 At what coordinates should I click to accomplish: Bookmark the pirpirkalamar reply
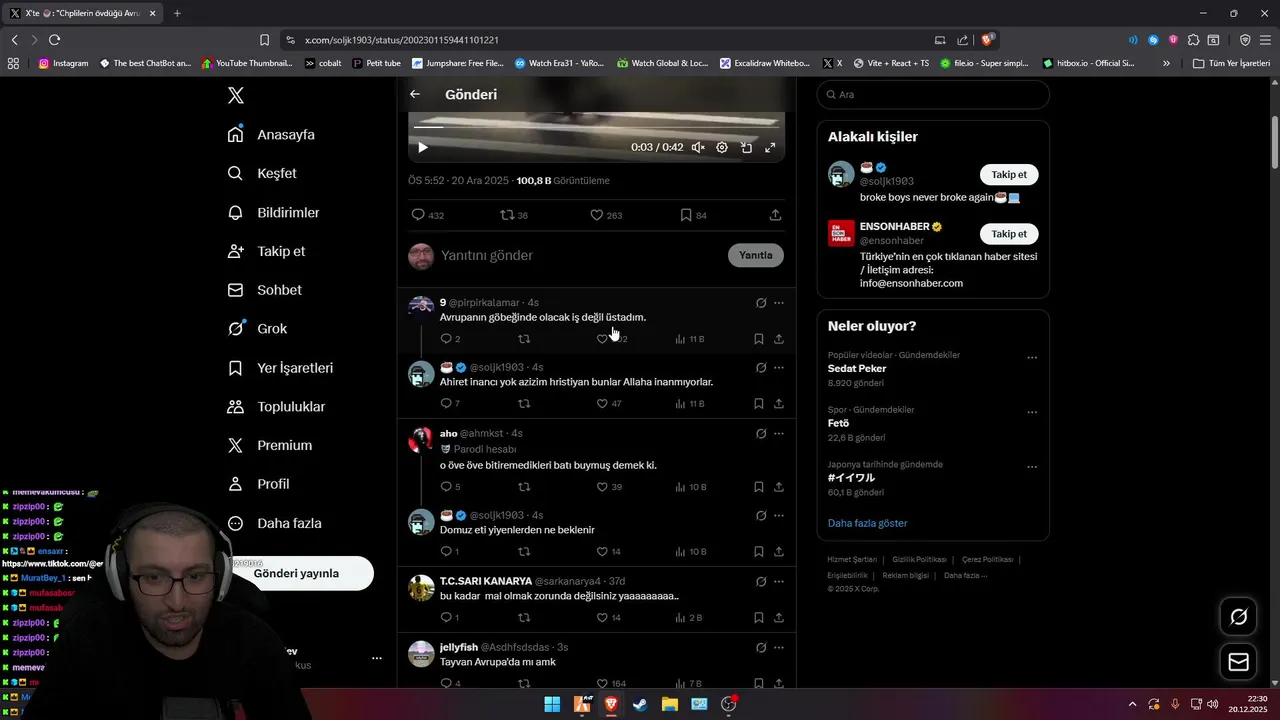759,339
